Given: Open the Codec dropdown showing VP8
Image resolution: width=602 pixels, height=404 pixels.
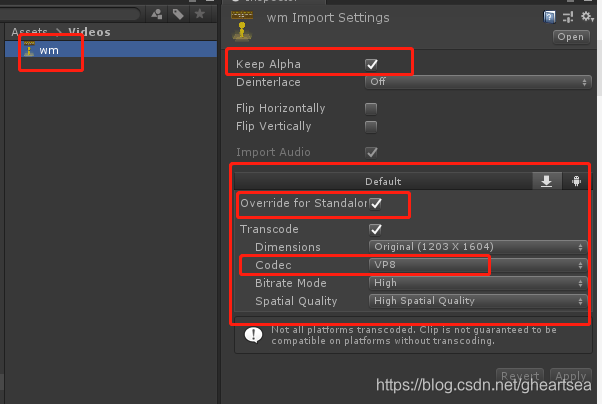Looking at the screenshot, I should pyautogui.click(x=478, y=265).
